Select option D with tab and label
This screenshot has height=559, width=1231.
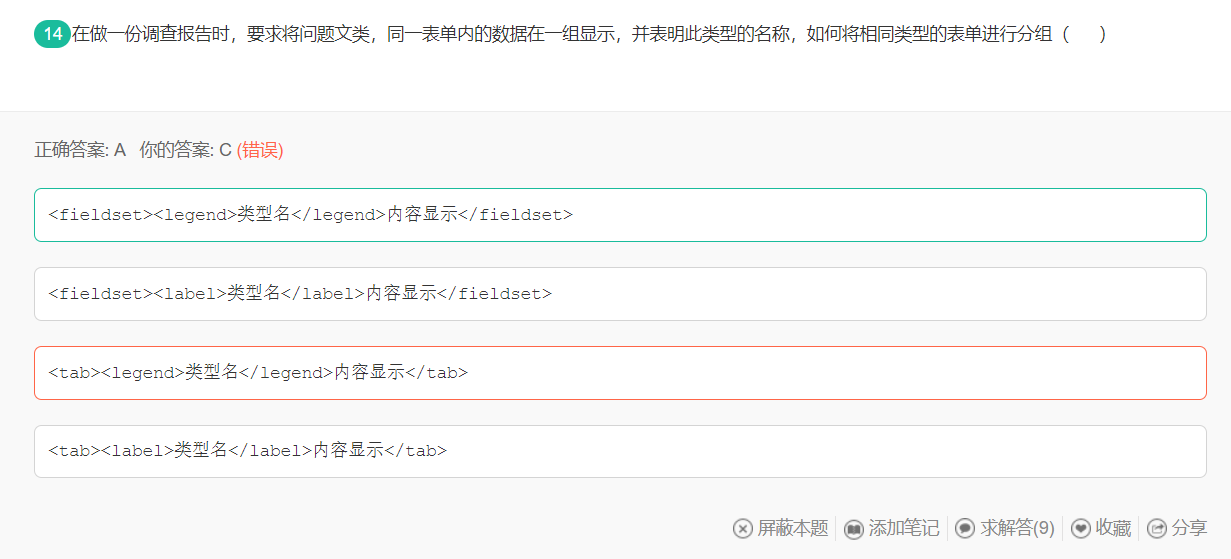coord(620,451)
